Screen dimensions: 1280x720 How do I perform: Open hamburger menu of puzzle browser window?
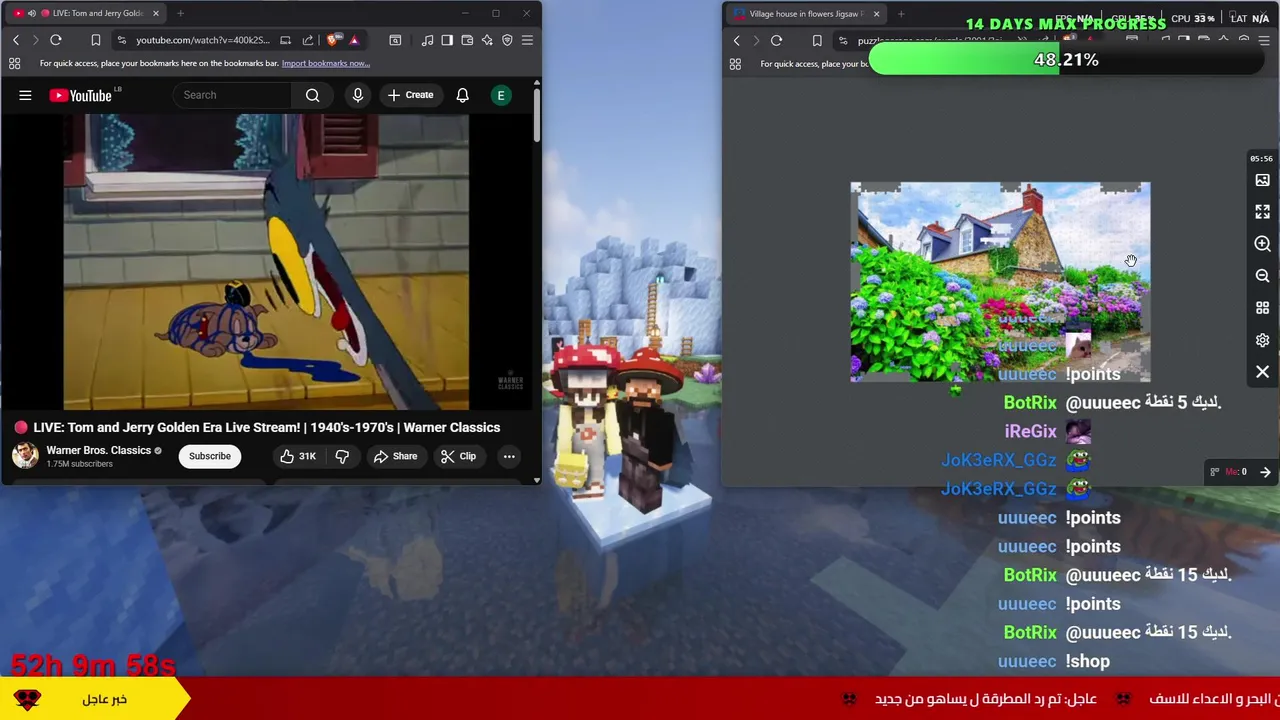[1264, 41]
